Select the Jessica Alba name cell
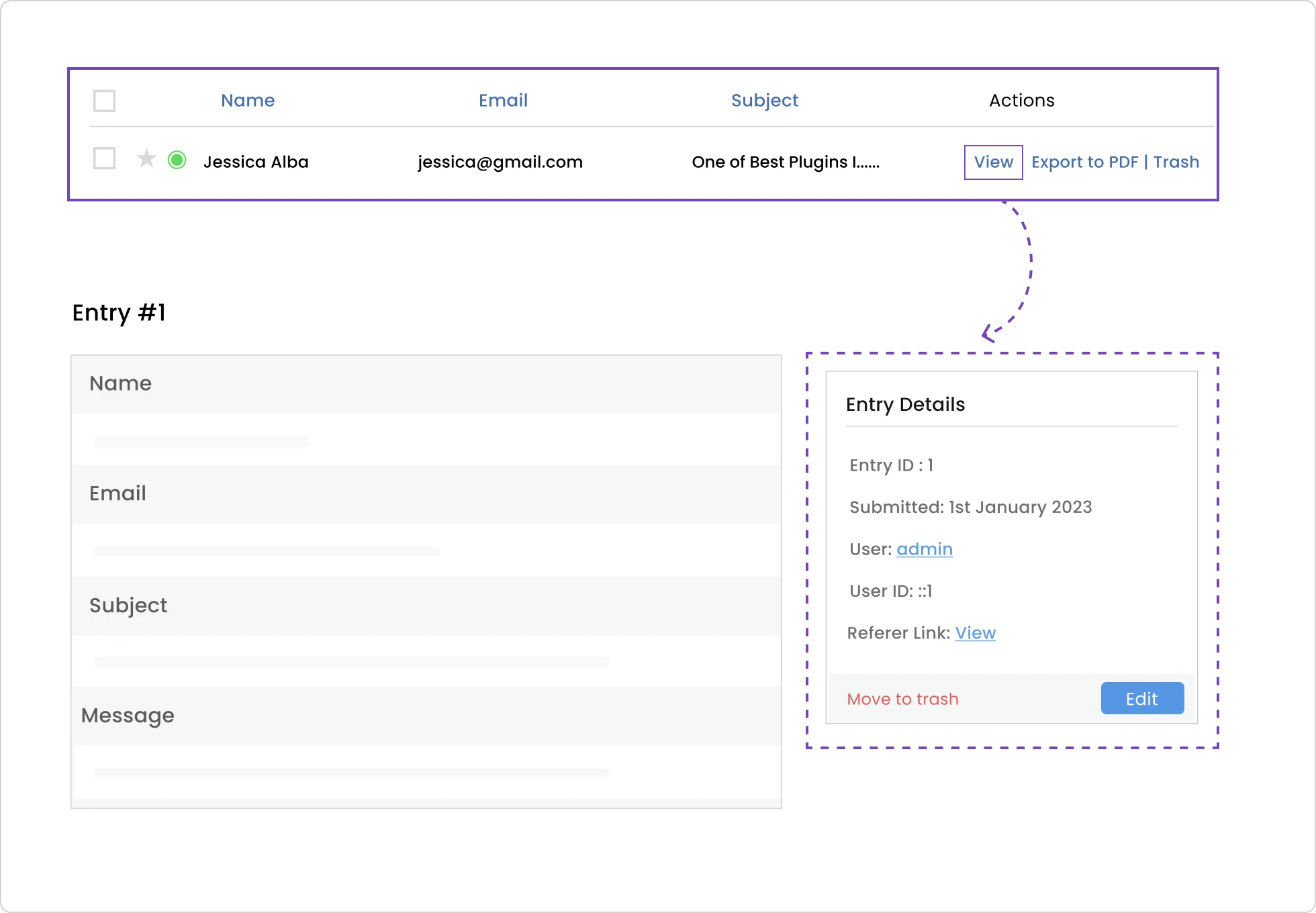Image resolution: width=1316 pixels, height=913 pixels. tap(256, 162)
